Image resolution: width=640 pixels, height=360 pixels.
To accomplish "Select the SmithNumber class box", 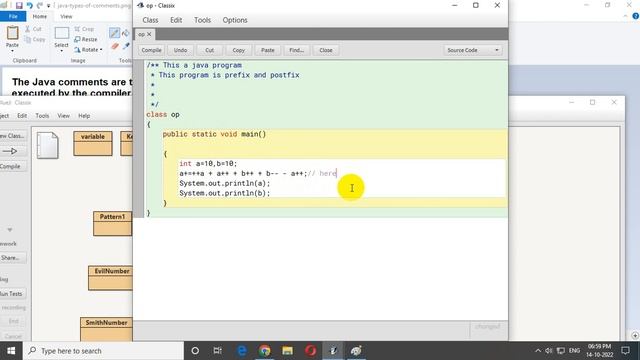I will [107, 329].
